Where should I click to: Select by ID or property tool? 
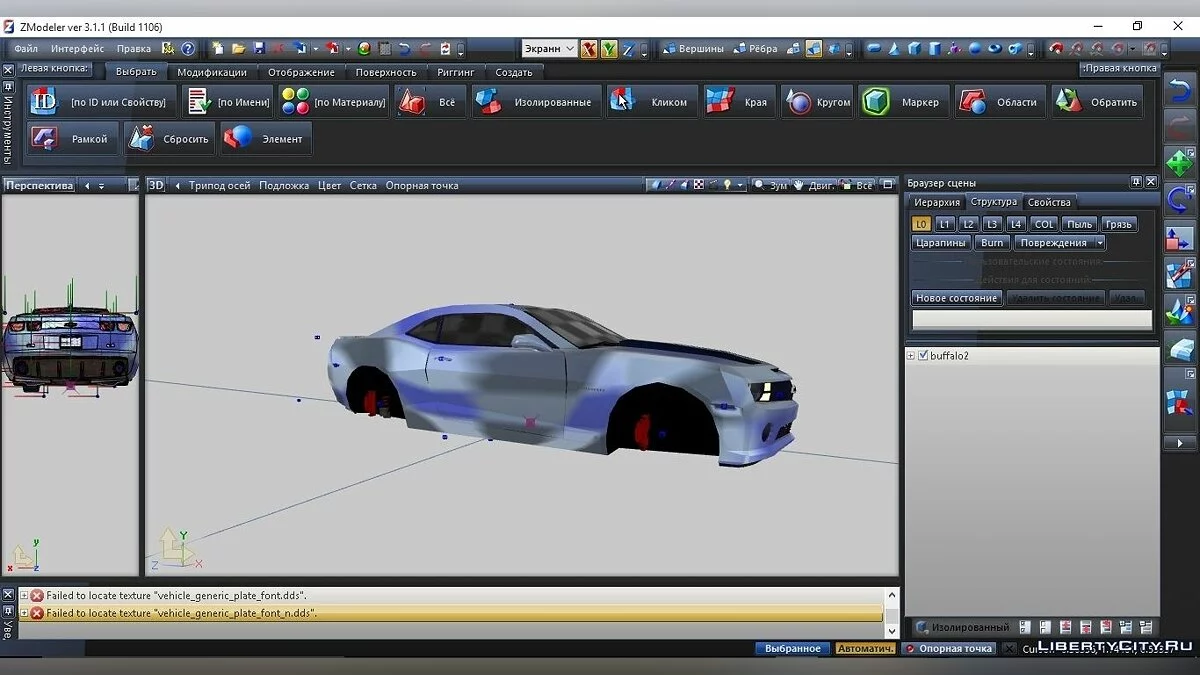coord(101,102)
